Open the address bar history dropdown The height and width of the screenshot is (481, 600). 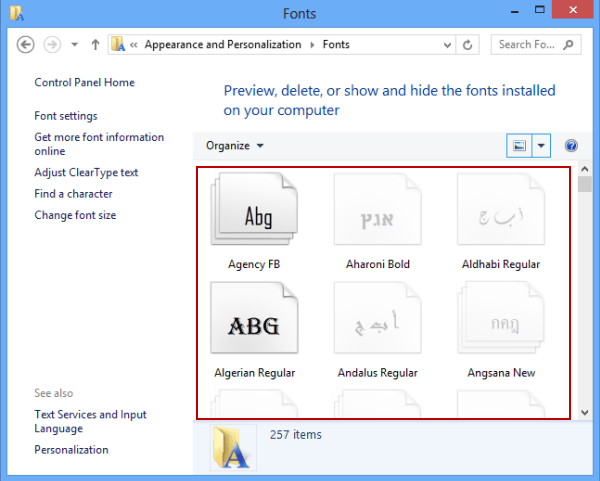(447, 45)
